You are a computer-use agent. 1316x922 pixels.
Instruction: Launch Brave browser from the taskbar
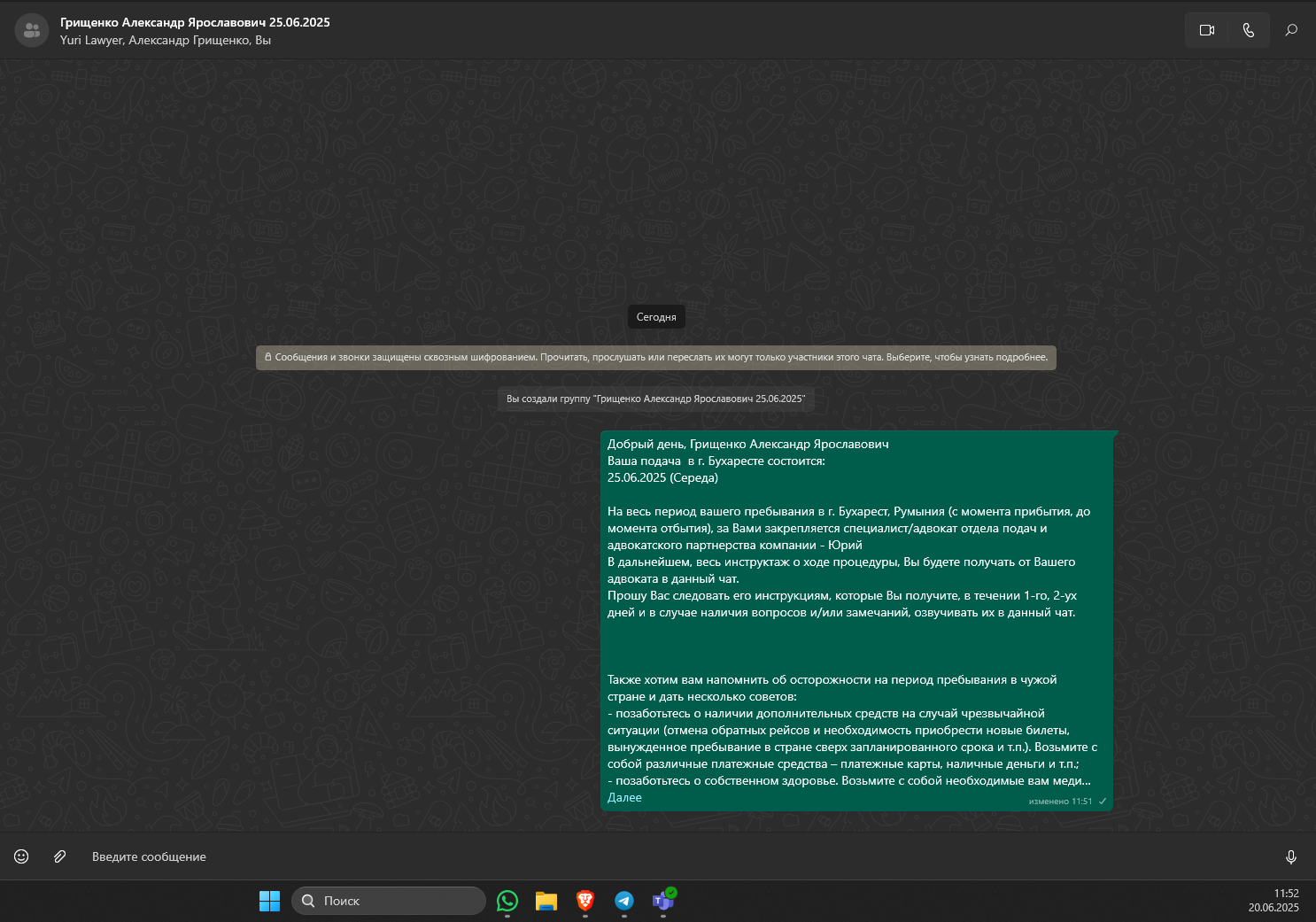point(585,901)
